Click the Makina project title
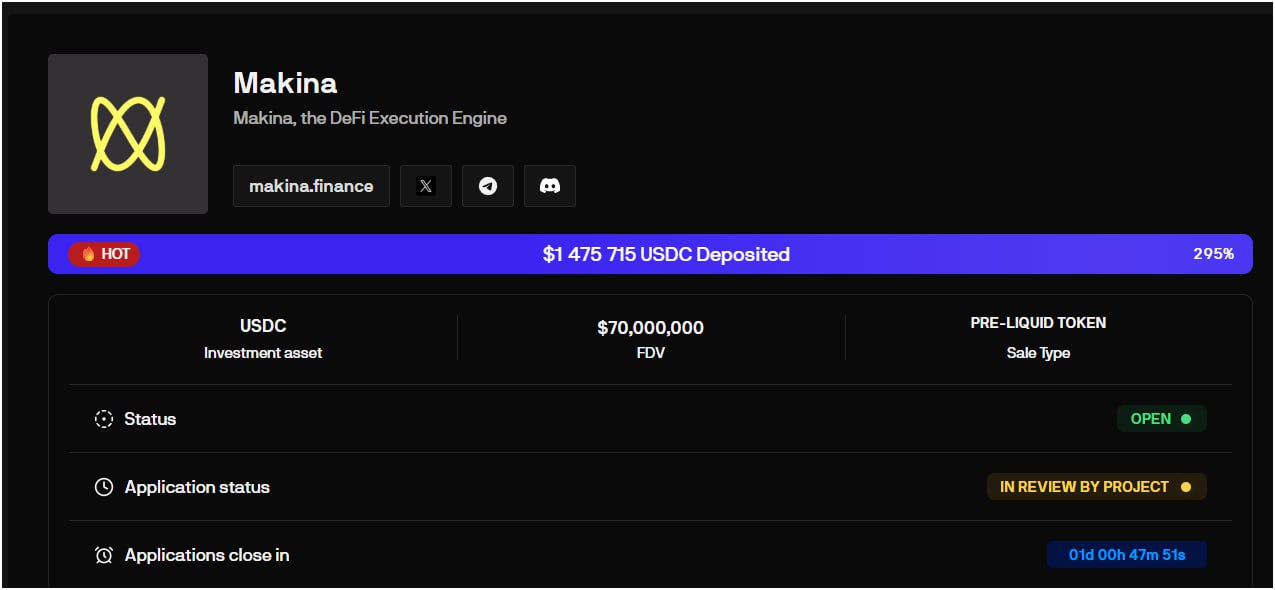Screen dimensions: 1275x590 tap(285, 83)
